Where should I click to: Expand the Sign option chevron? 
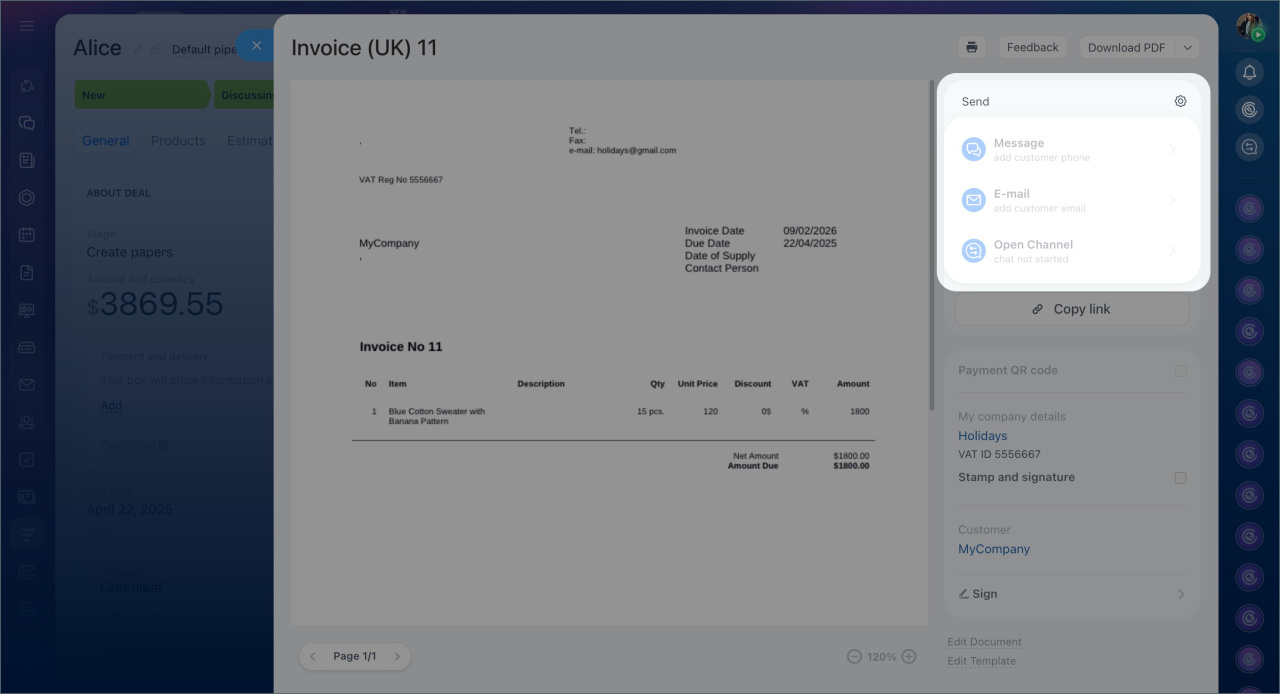tap(1180, 594)
